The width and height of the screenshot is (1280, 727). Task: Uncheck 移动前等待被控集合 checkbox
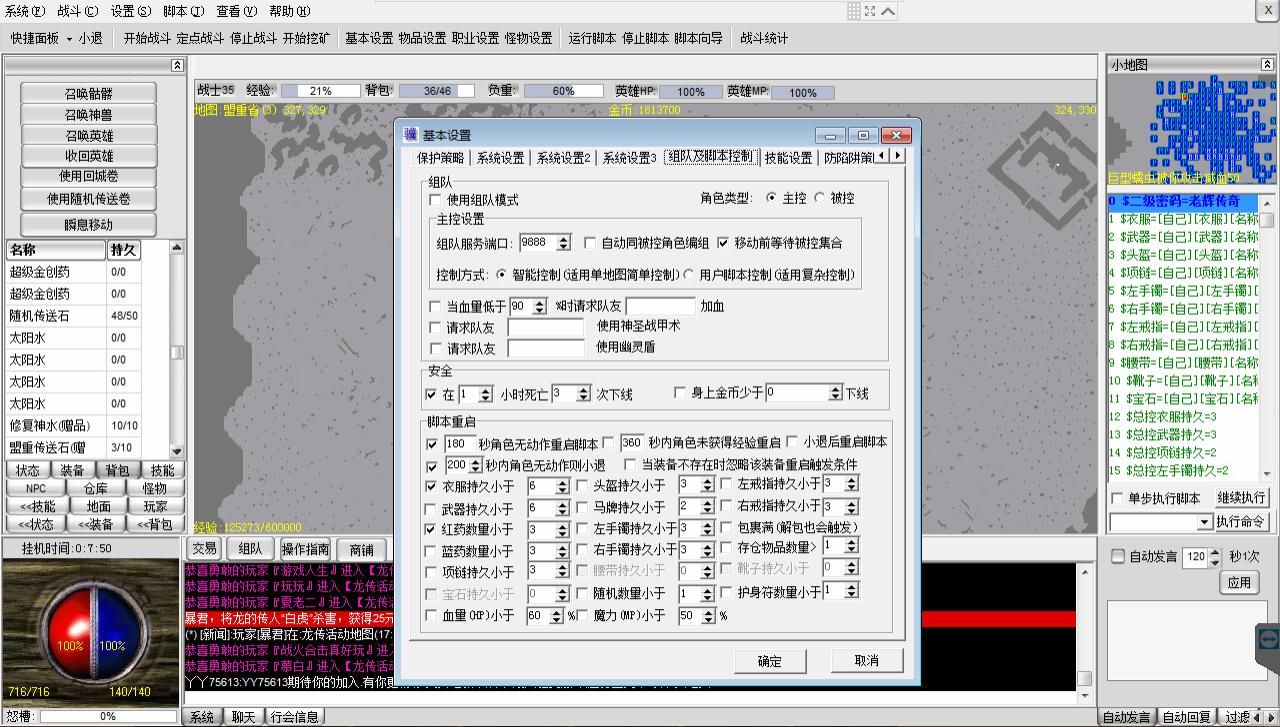(723, 243)
